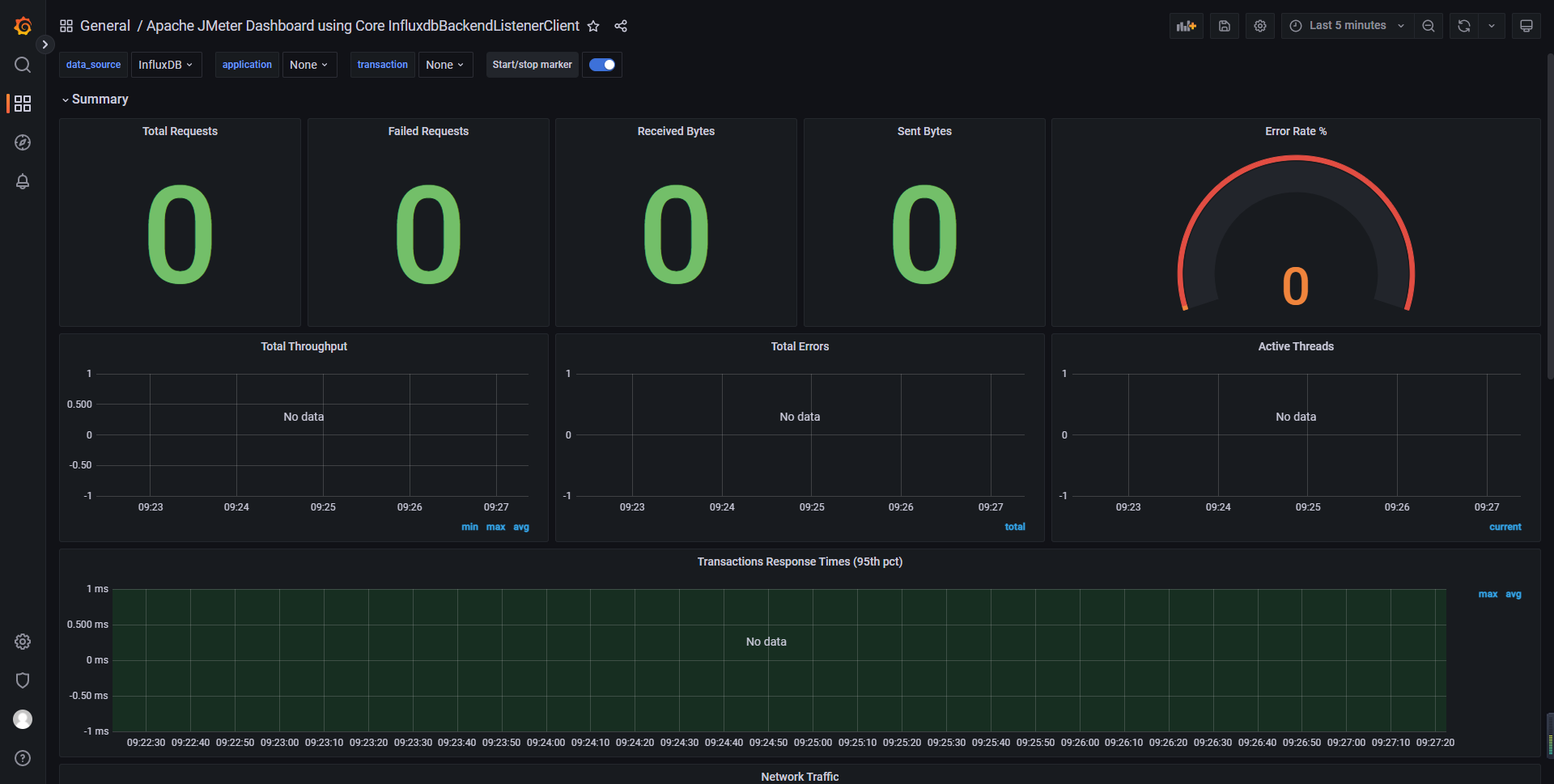Click the Failed Requests value 0
This screenshot has height=784, width=1554.
tap(428, 235)
